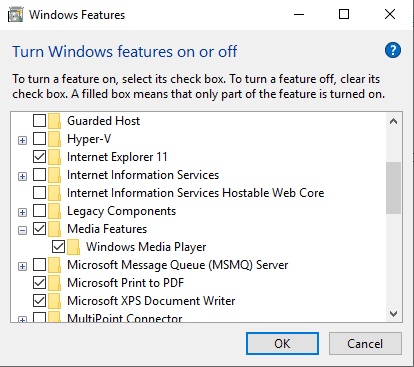Click the feature list scroll up arrow
The height and width of the screenshot is (367, 414).
(393, 121)
